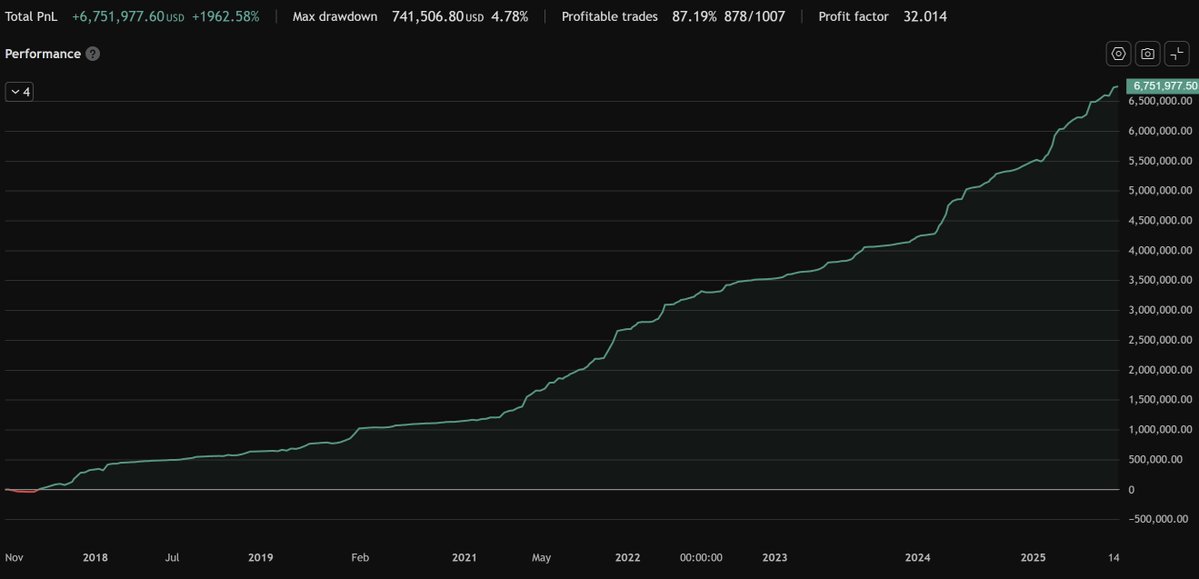The width and height of the screenshot is (1199, 579).
Task: Click the 1,000,000.00 axis label
Action: (1161, 429)
